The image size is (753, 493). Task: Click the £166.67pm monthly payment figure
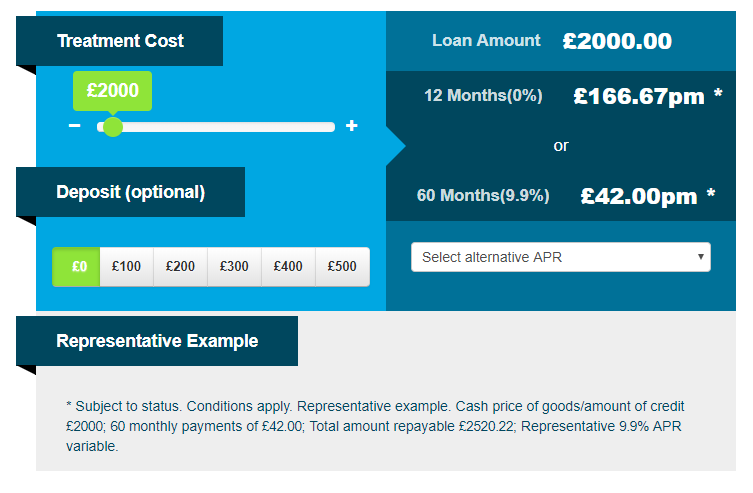pos(639,96)
